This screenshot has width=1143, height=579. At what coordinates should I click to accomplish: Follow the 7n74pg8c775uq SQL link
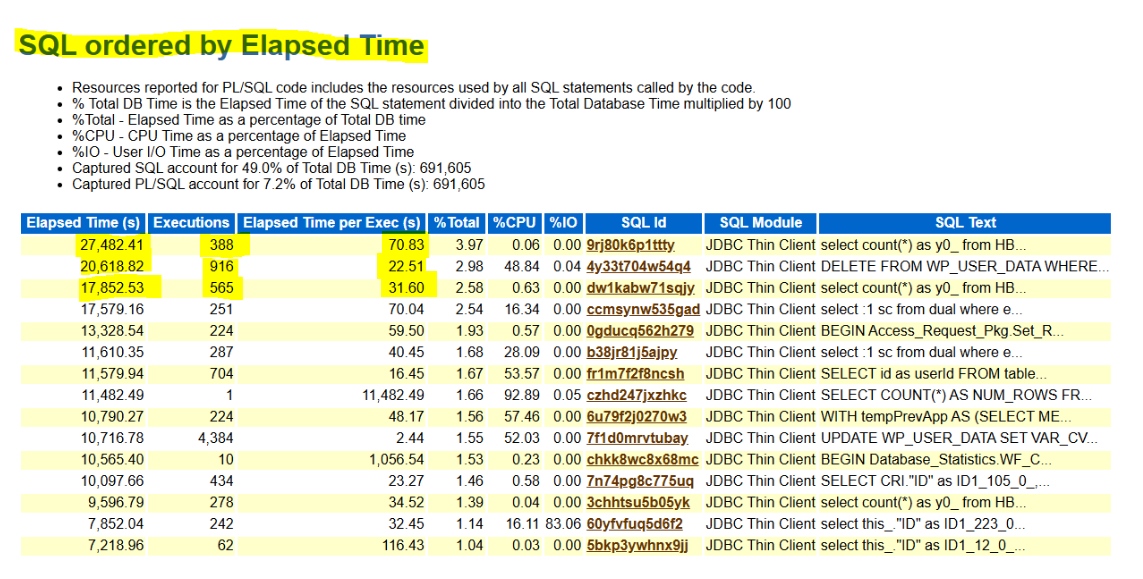point(640,481)
